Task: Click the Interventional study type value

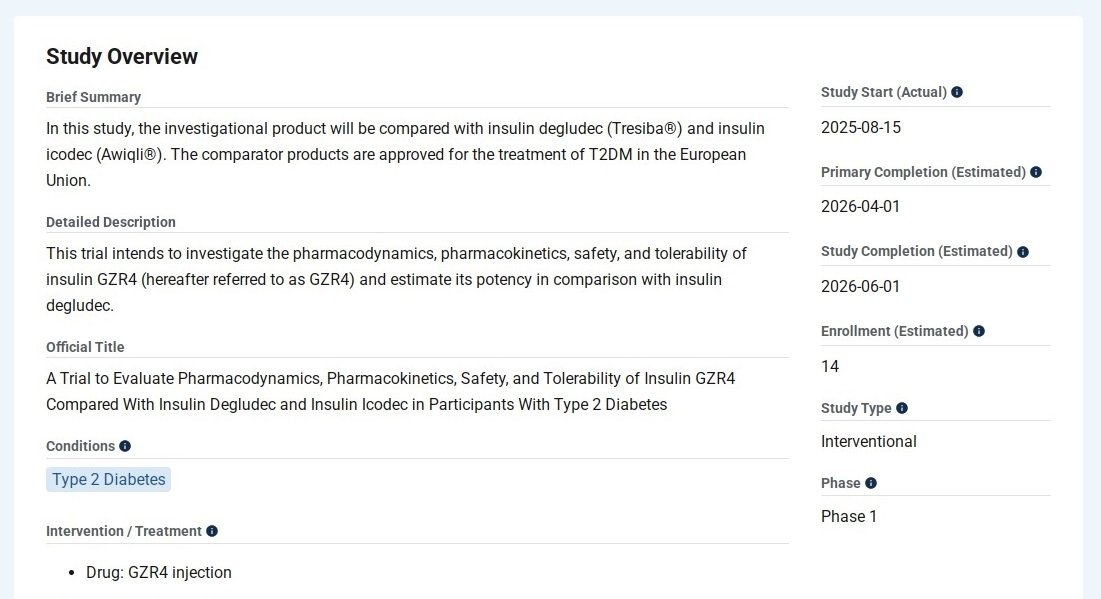Action: 869,441
